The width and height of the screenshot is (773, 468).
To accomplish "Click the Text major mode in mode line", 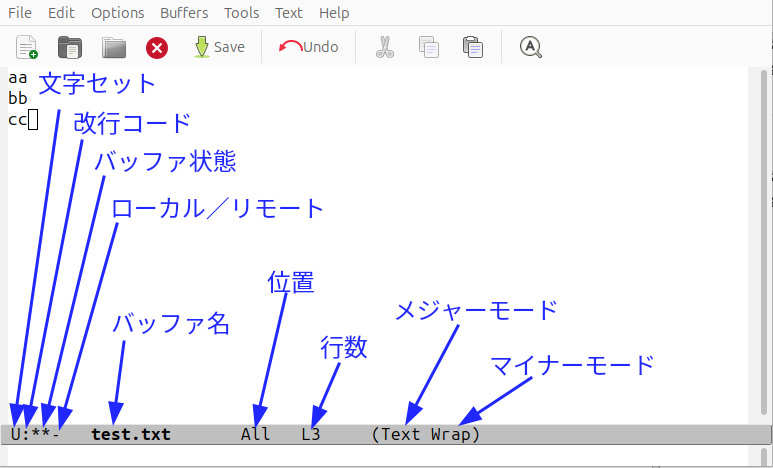I will [x=401, y=435].
